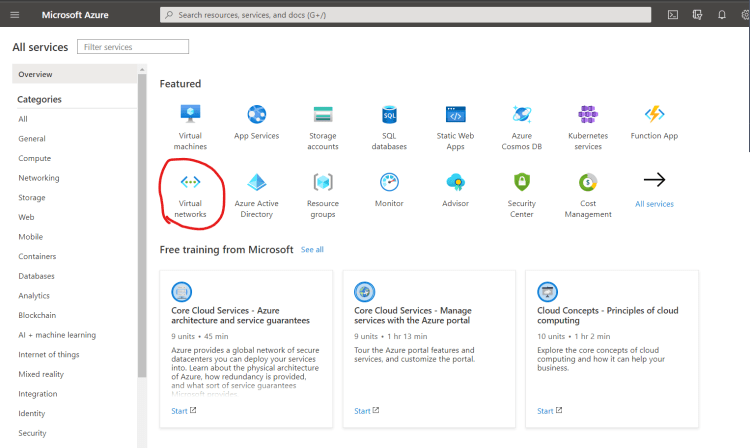
Task: Select the Web category
Action: coord(26,217)
